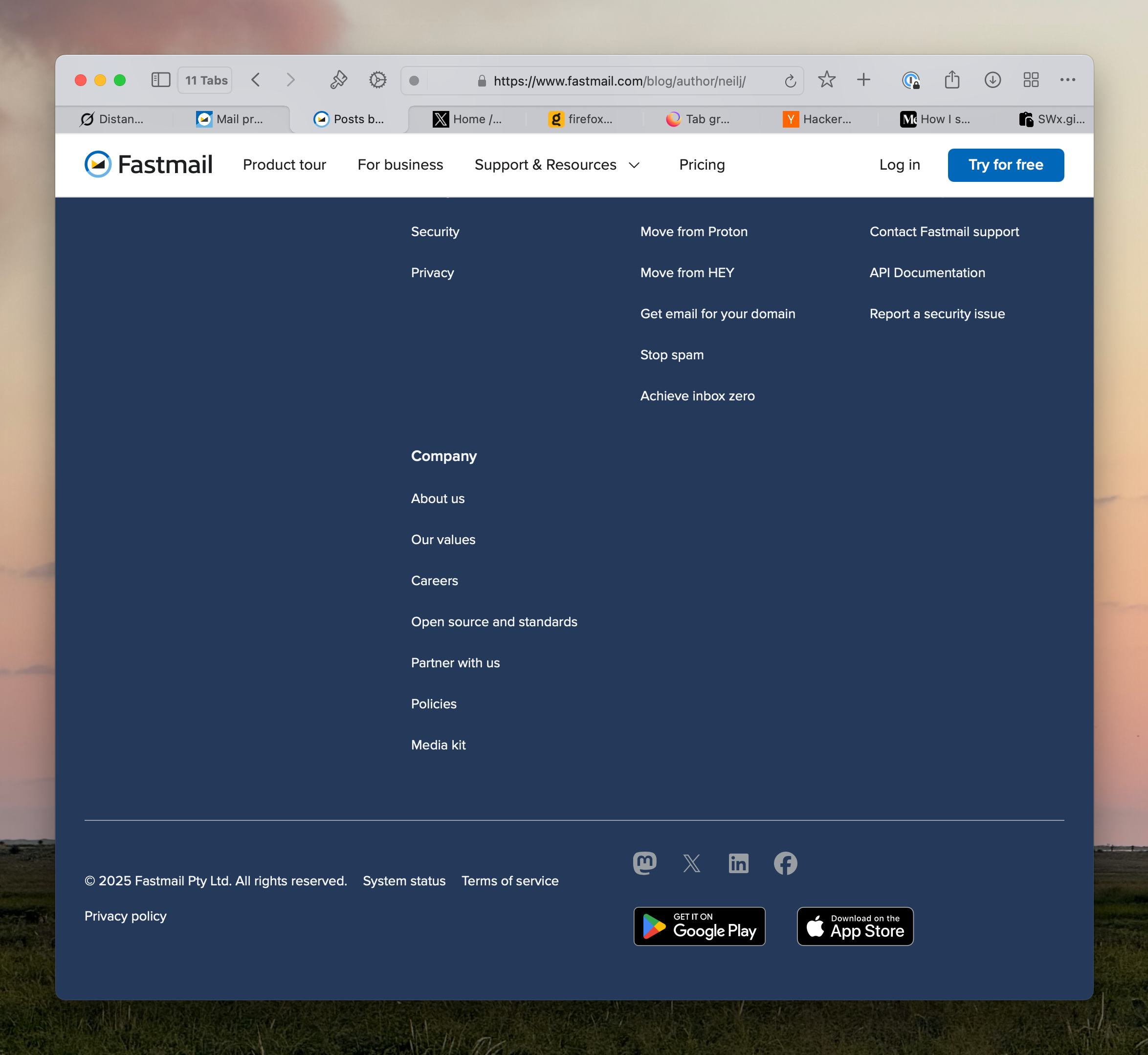Click the Mastodon social icon
This screenshot has width=1148, height=1055.
pyautogui.click(x=644, y=863)
